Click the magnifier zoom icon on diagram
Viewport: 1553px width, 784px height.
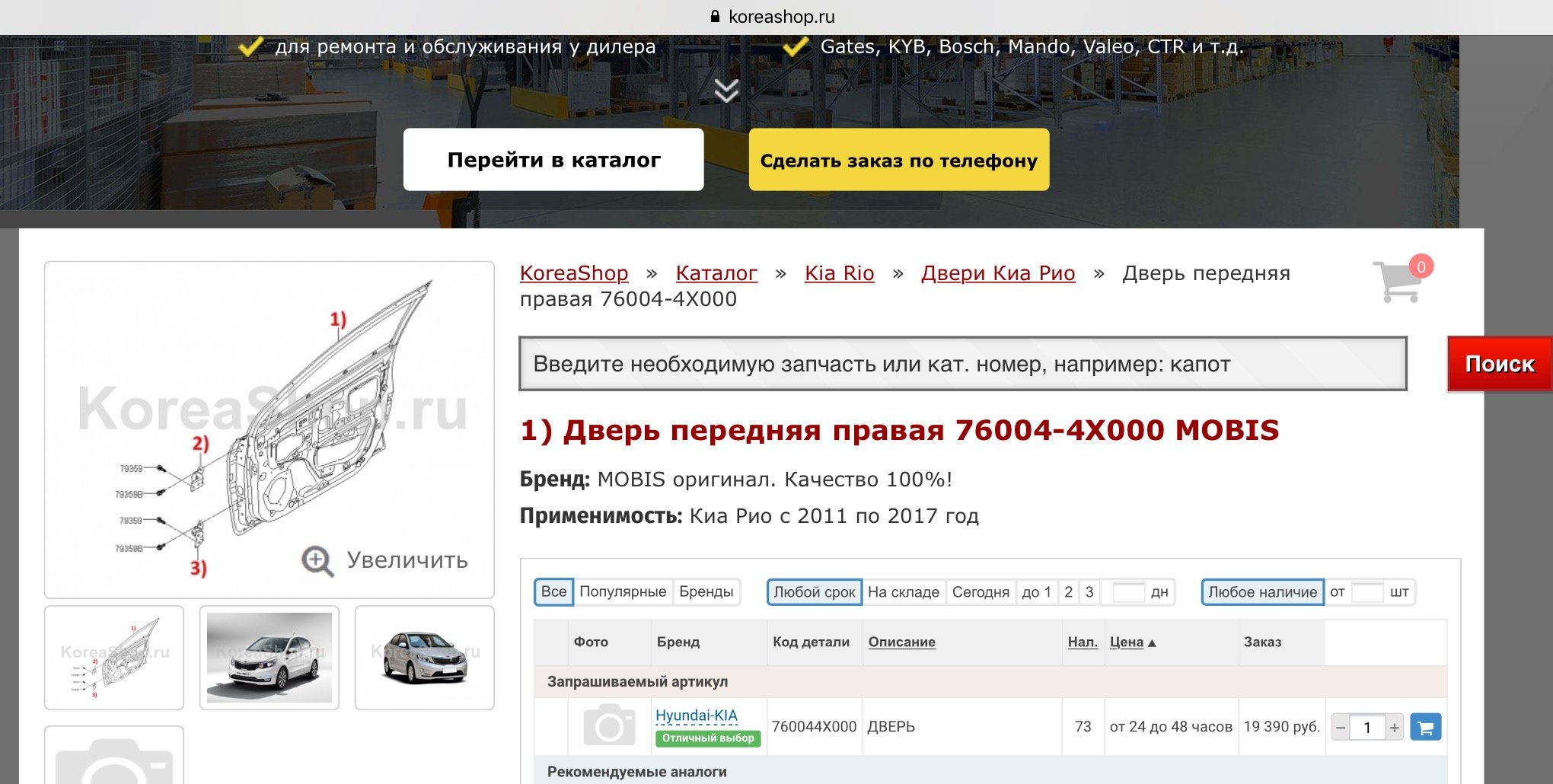(317, 562)
